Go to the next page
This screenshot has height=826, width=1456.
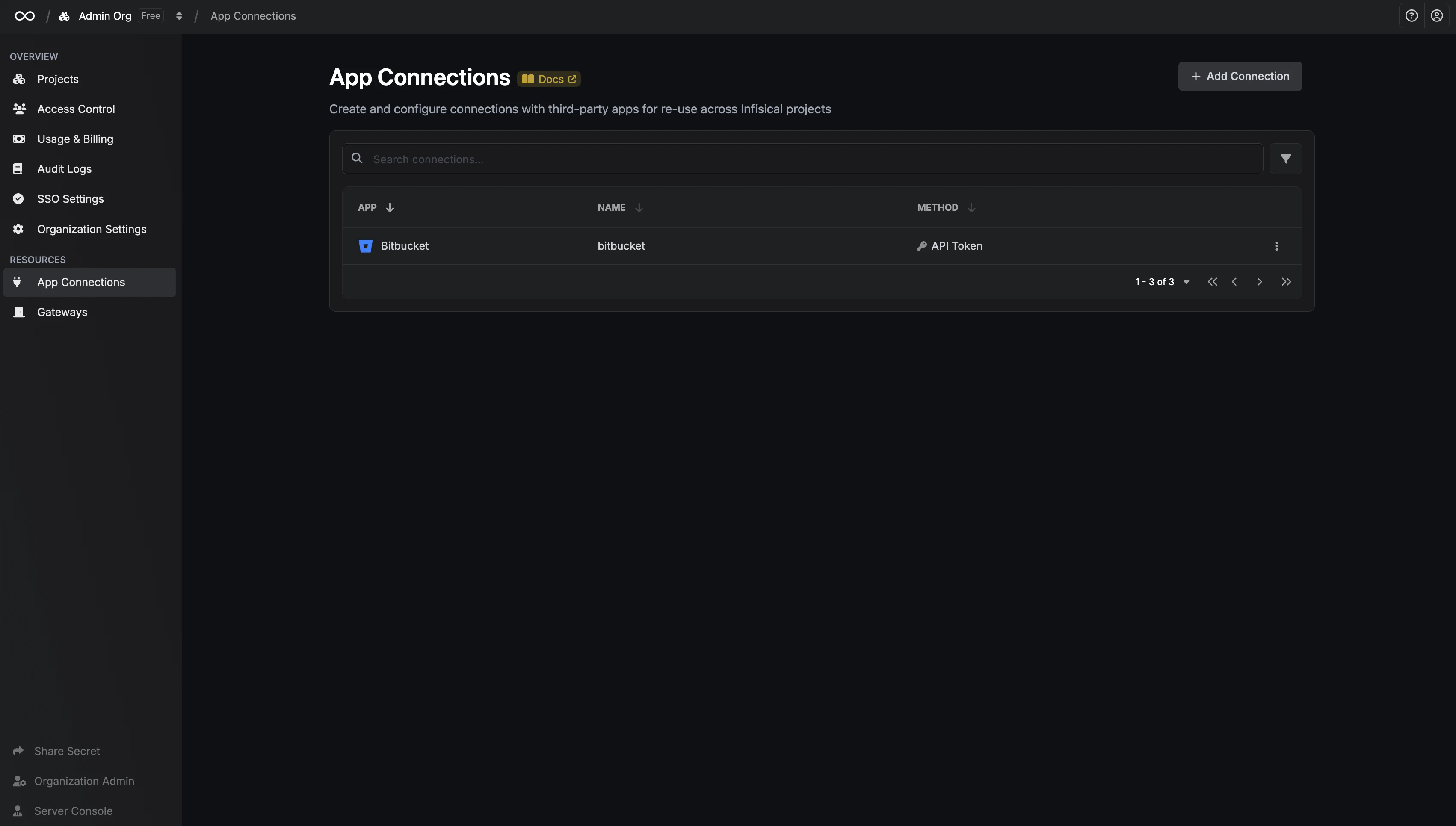tap(1259, 282)
